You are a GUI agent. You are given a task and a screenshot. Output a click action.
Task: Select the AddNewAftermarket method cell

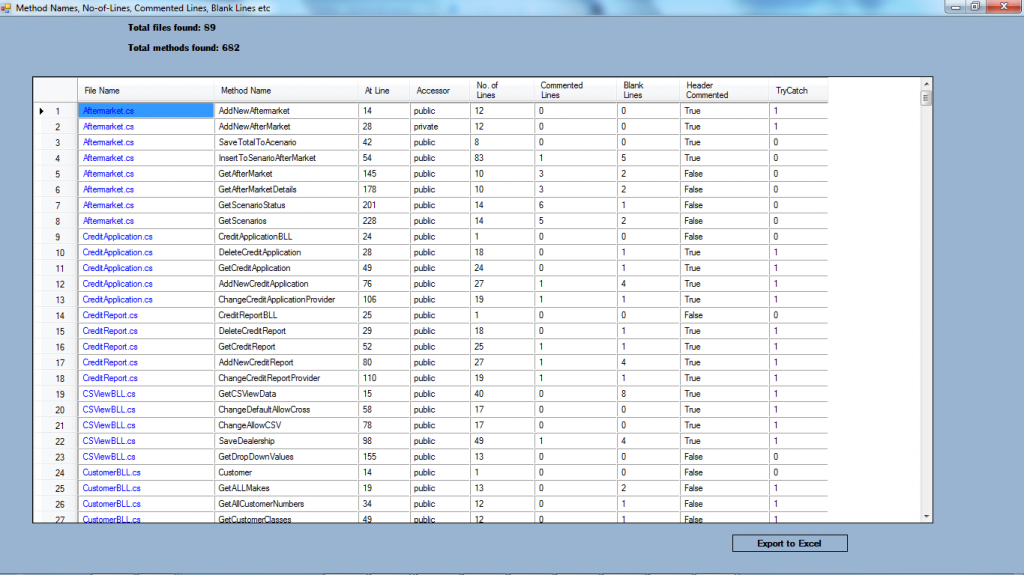[286, 111]
